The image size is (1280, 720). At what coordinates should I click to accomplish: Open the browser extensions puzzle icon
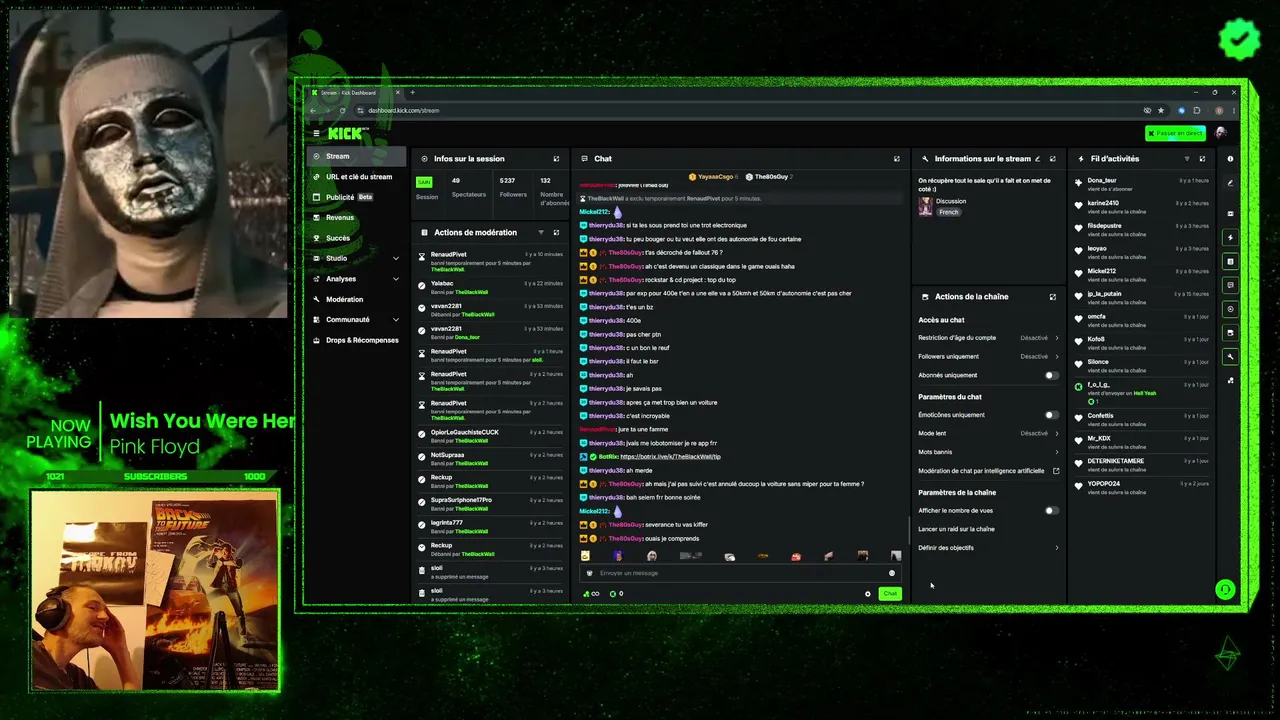coord(1197,111)
